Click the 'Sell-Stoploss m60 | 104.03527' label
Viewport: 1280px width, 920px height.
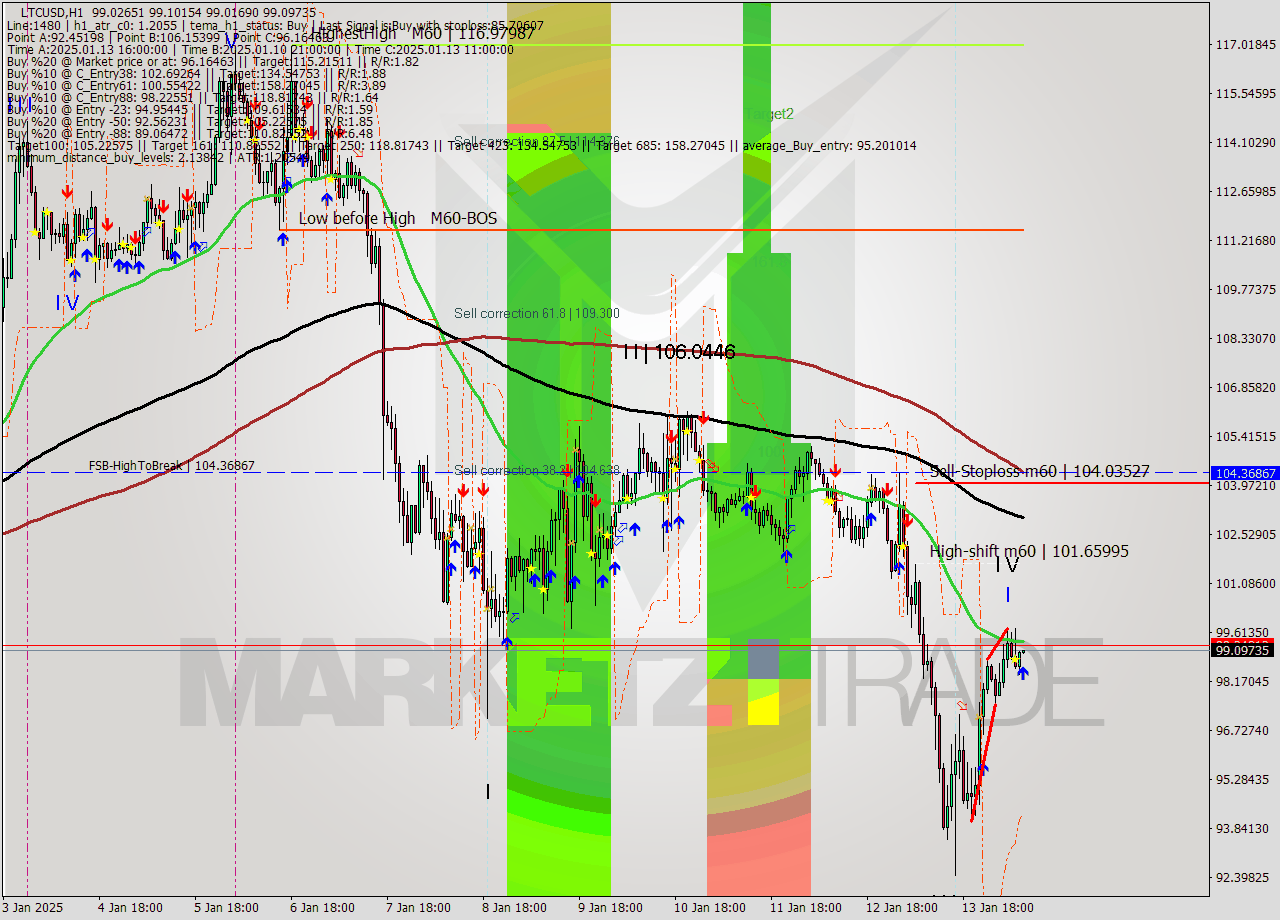click(x=1040, y=471)
